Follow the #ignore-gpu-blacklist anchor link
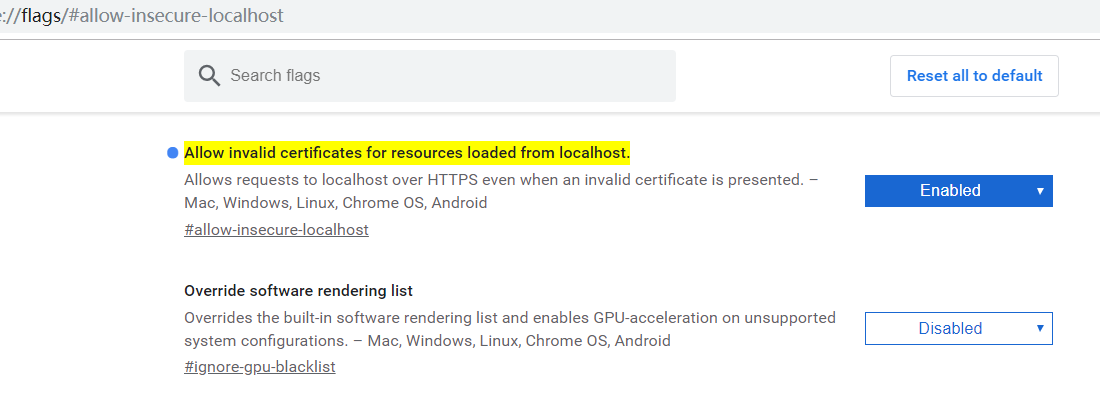The width and height of the screenshot is (1100, 400). tap(260, 367)
